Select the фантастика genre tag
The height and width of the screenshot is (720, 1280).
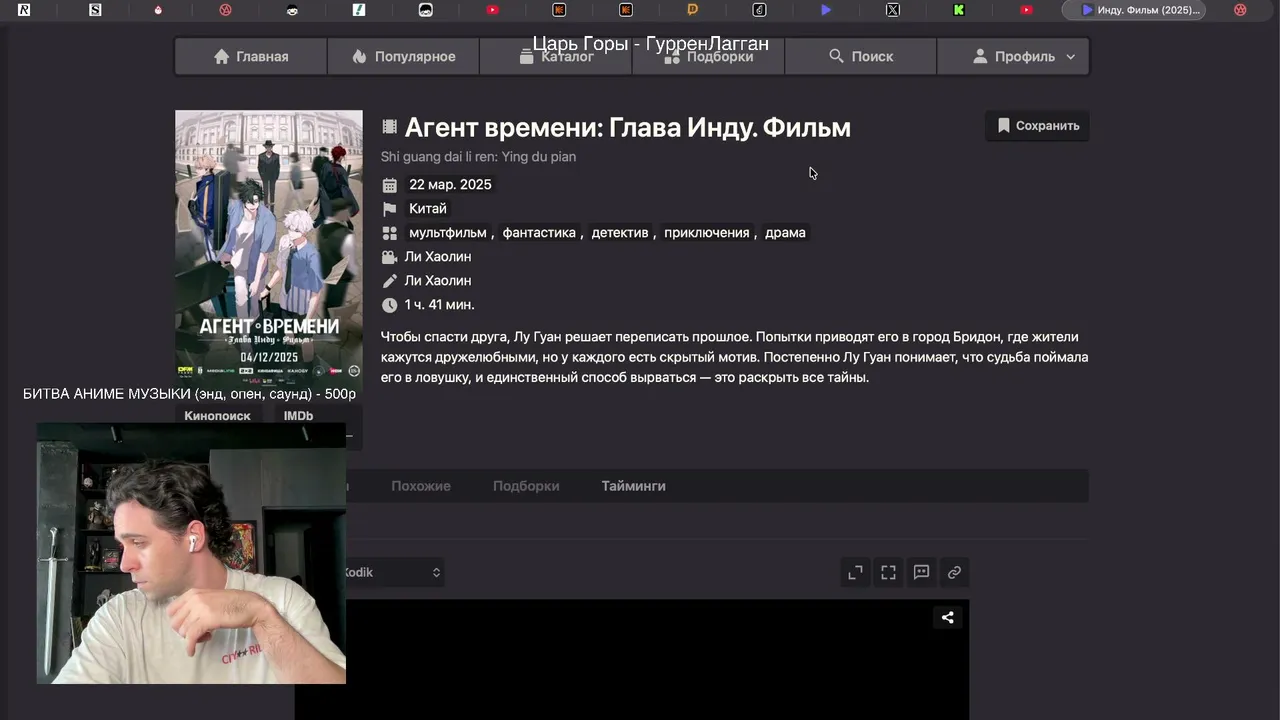pos(539,233)
